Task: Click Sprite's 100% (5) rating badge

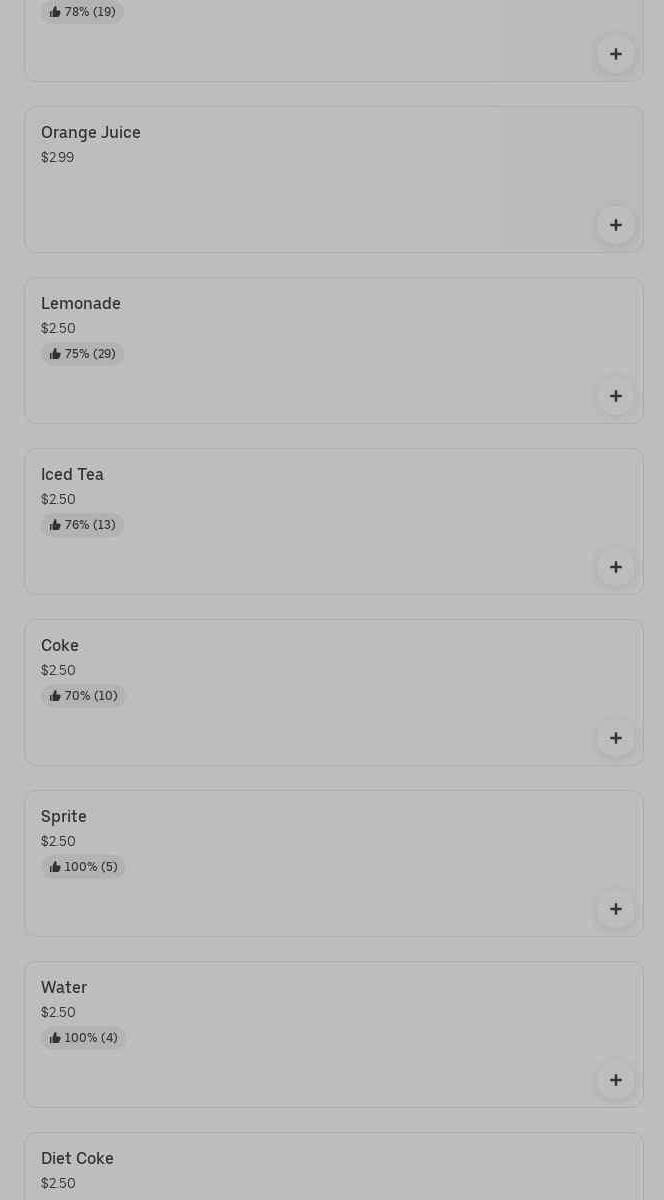Action: click(84, 867)
